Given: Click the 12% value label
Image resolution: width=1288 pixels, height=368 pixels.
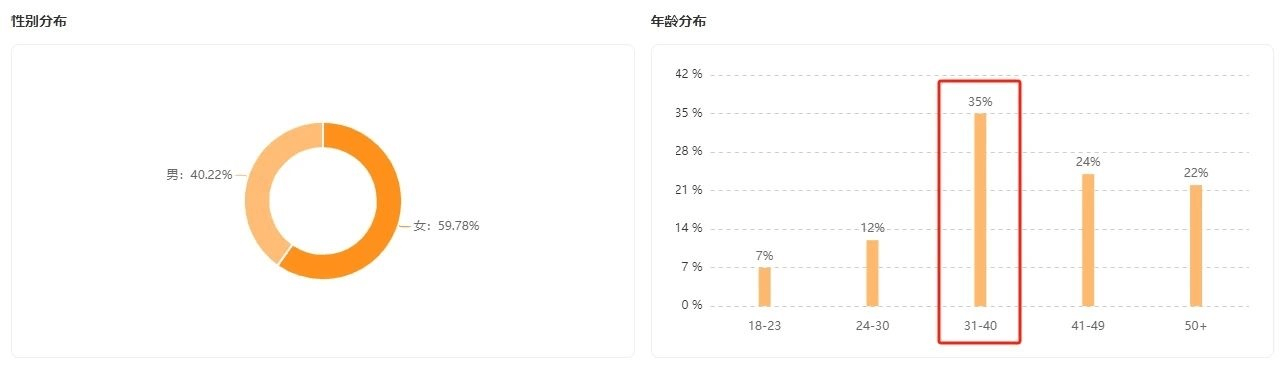Looking at the screenshot, I should 872,228.
